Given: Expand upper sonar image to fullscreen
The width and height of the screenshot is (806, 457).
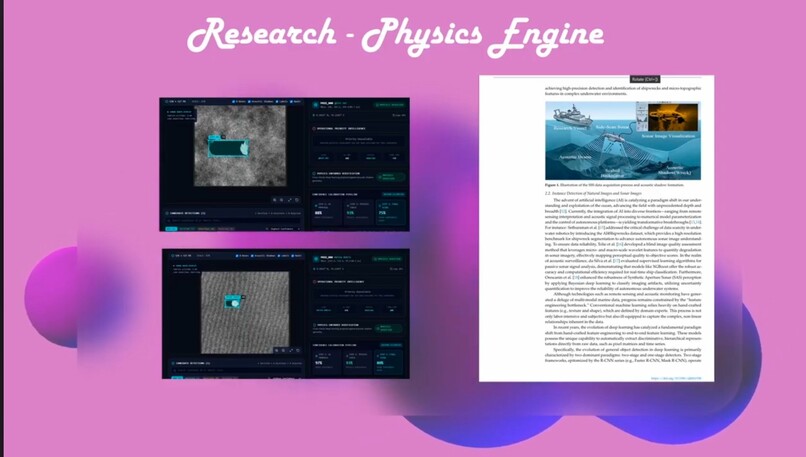Looking at the screenshot, I should pyautogui.click(x=290, y=200).
